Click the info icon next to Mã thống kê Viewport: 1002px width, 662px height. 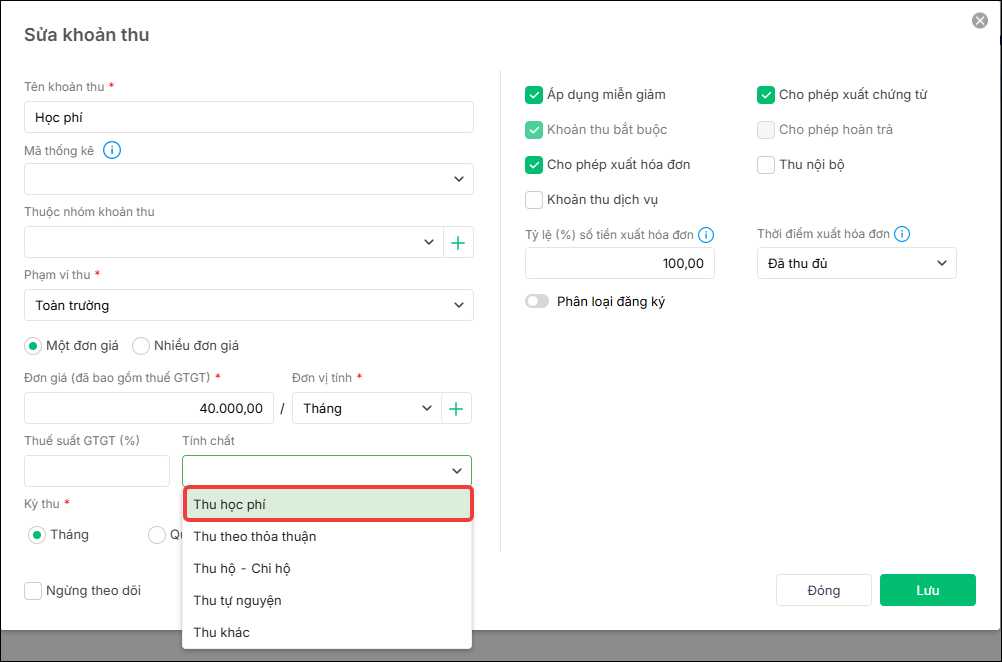pyautogui.click(x=112, y=151)
